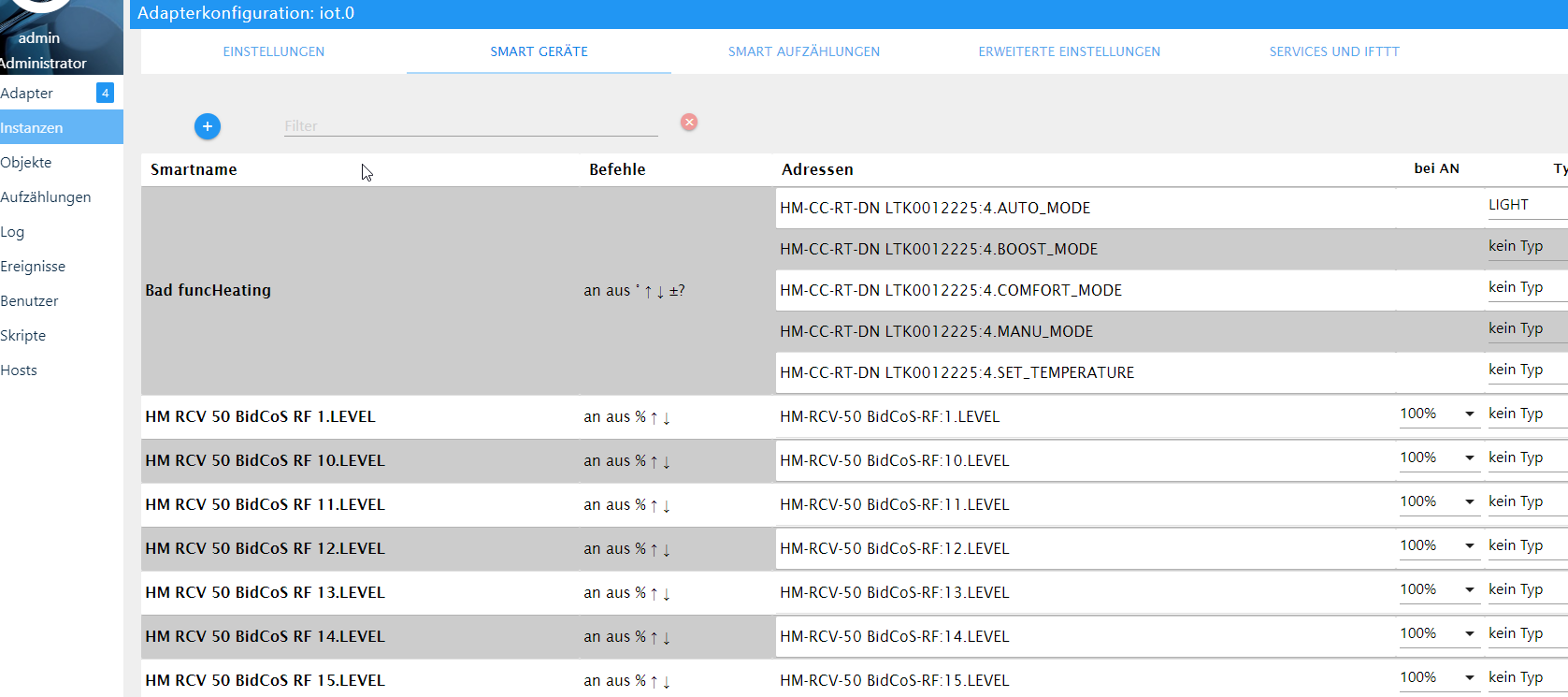Open the 100% dropdown for 1.LEVEL row
The height and width of the screenshot is (697, 1568).
pyautogui.click(x=1440, y=414)
